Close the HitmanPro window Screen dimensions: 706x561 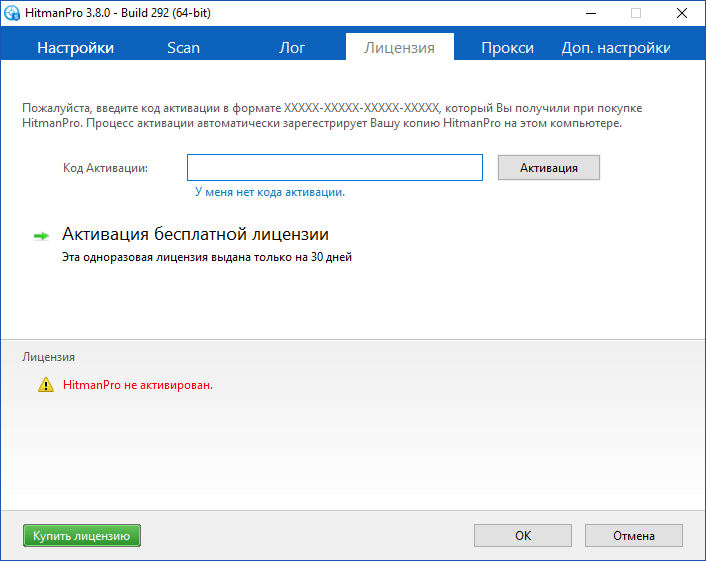(682, 13)
